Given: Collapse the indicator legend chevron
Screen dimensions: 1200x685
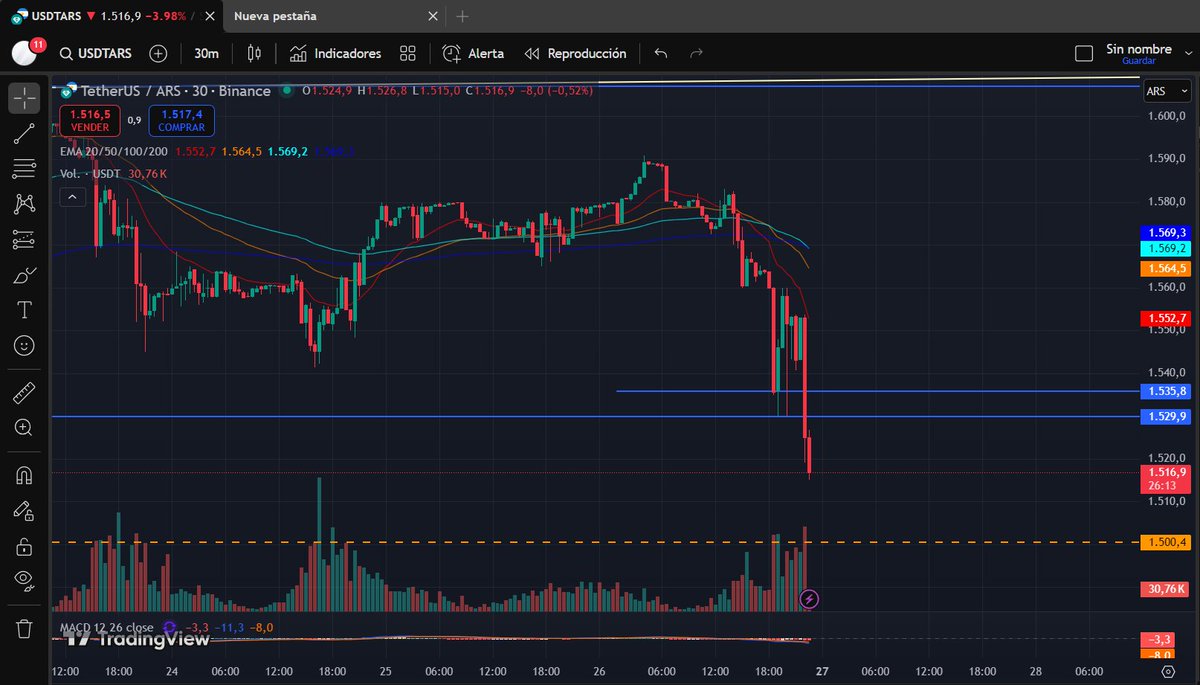Looking at the screenshot, I should tap(71, 197).
